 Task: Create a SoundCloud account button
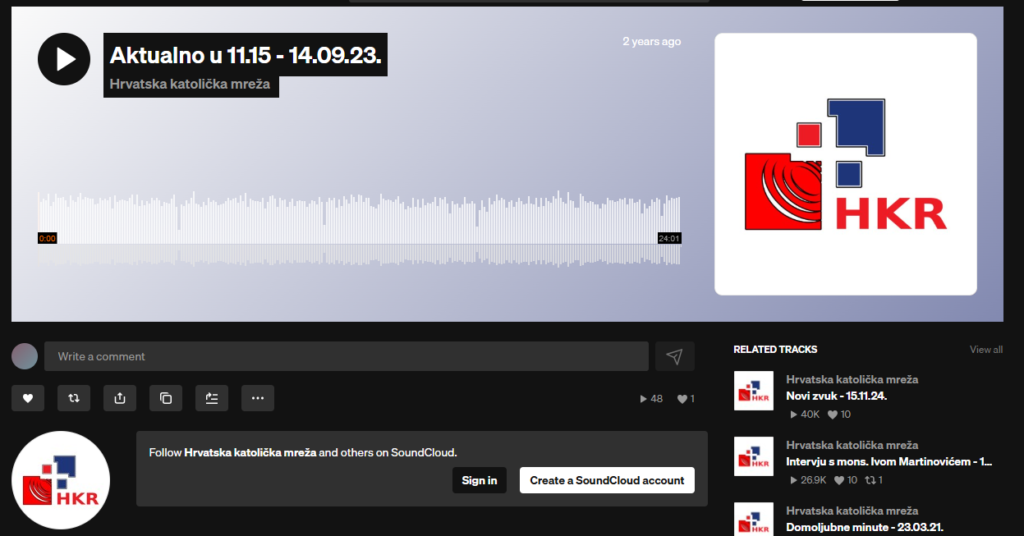tap(606, 480)
